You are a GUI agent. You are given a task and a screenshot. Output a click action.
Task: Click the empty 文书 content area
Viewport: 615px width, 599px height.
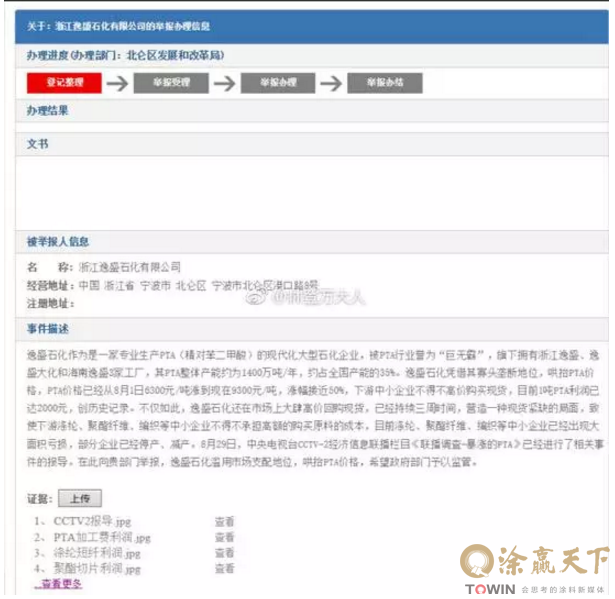point(312,193)
